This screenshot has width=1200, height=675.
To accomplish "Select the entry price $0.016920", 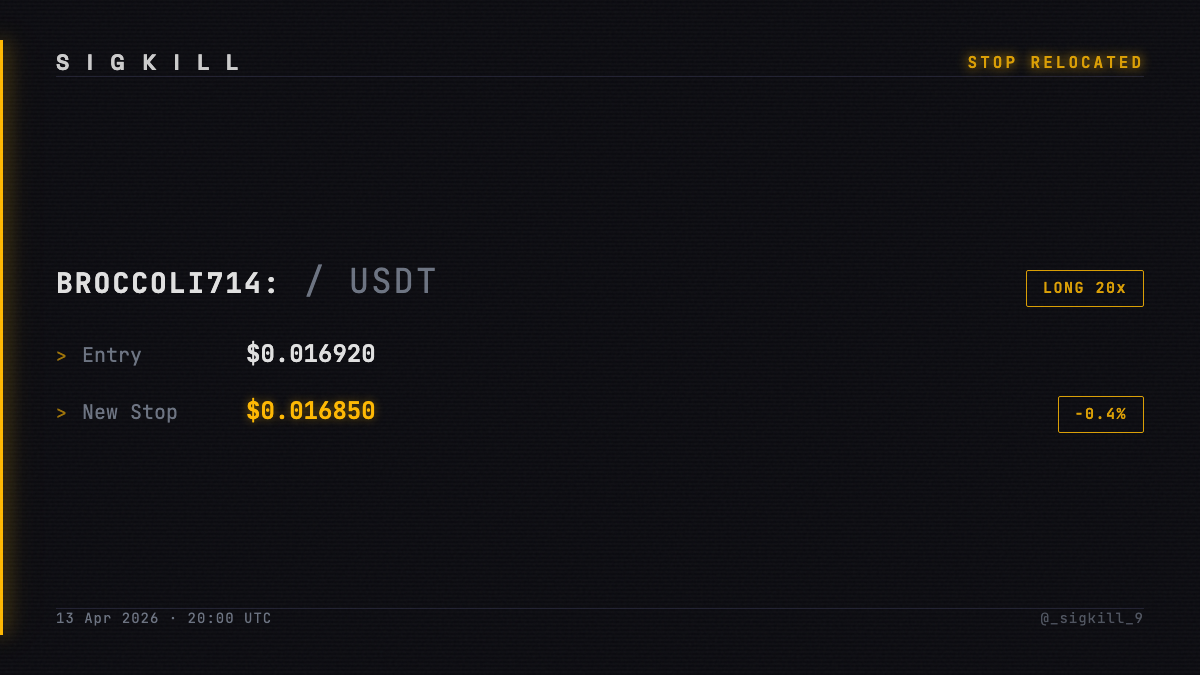I will 310,354.
